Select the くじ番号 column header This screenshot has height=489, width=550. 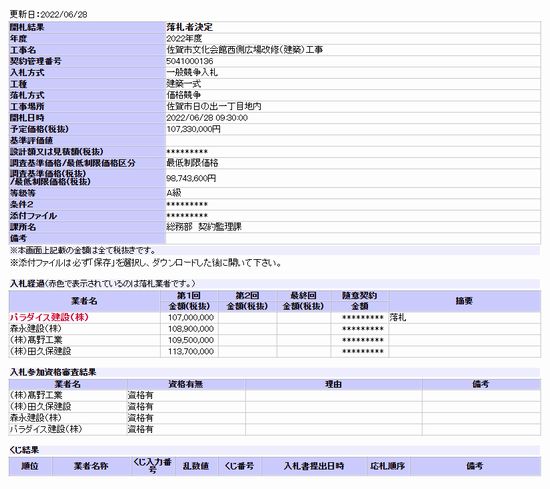[239, 466]
